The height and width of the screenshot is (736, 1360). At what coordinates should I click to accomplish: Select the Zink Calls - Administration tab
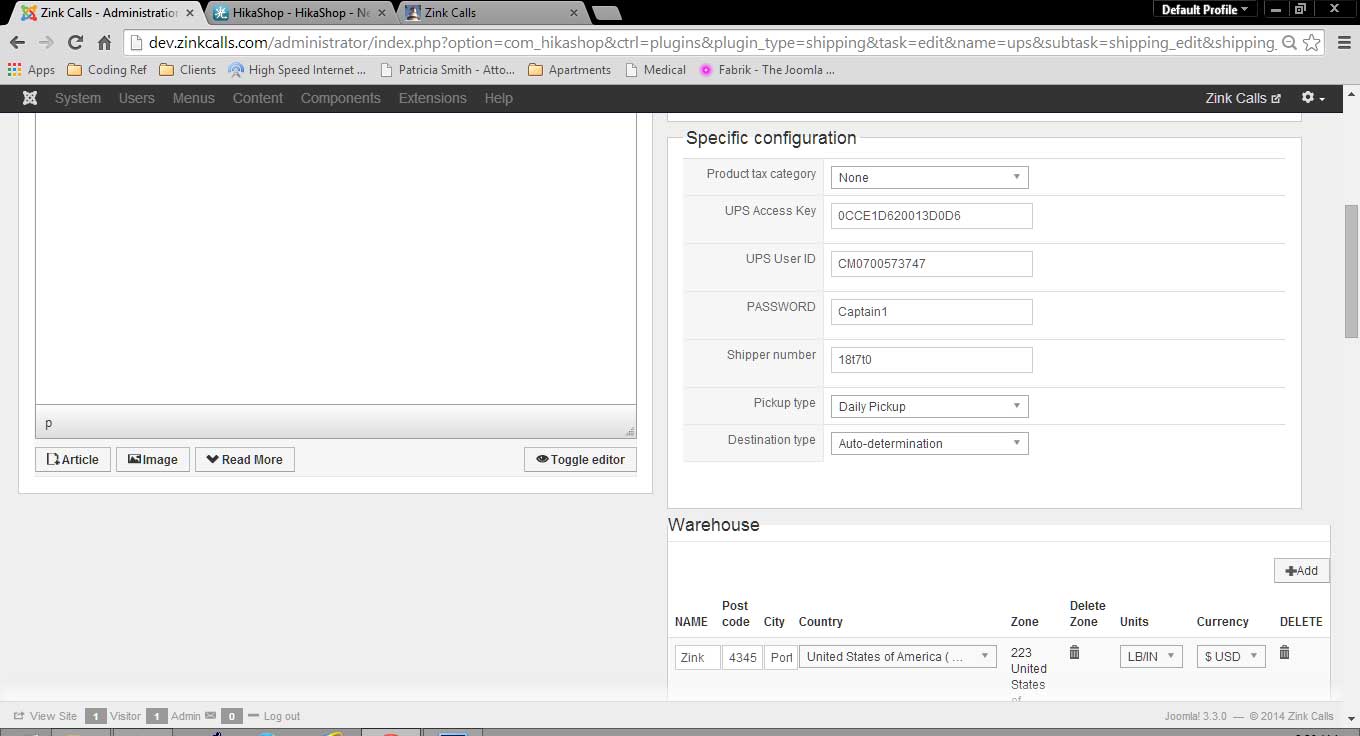tap(108, 13)
